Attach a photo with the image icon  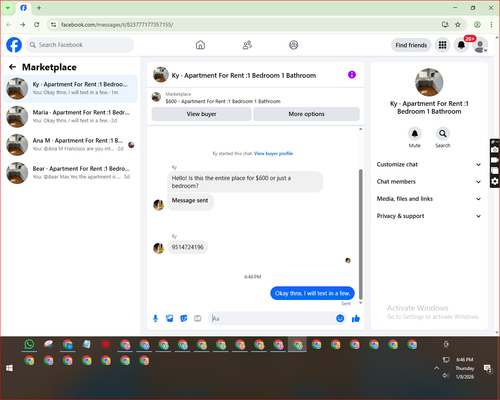pyautogui.click(x=170, y=319)
